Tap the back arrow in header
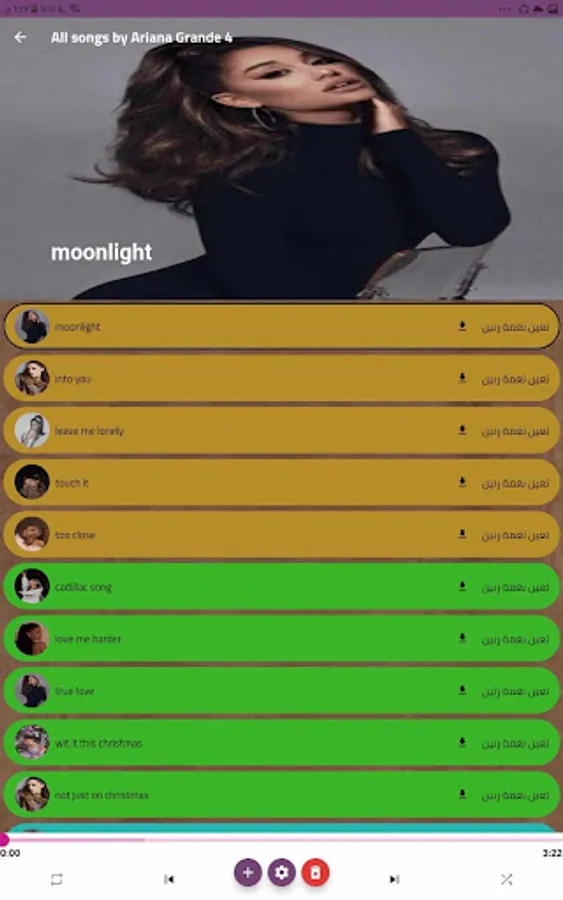 coord(20,37)
